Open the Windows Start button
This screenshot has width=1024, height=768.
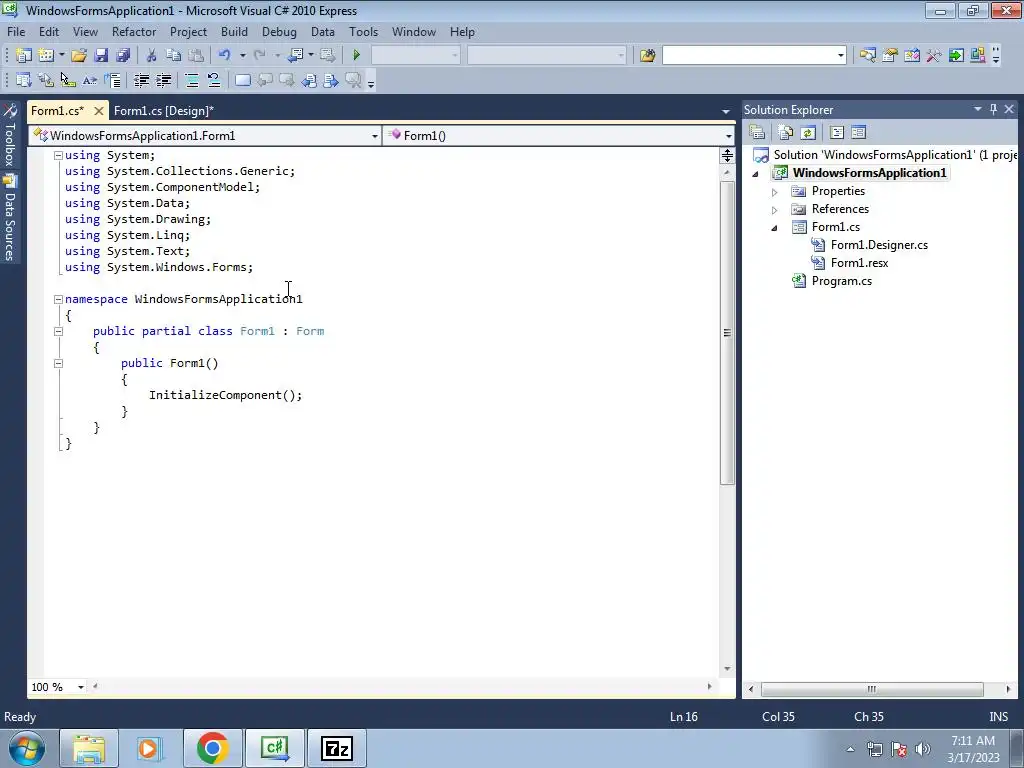[x=27, y=748]
